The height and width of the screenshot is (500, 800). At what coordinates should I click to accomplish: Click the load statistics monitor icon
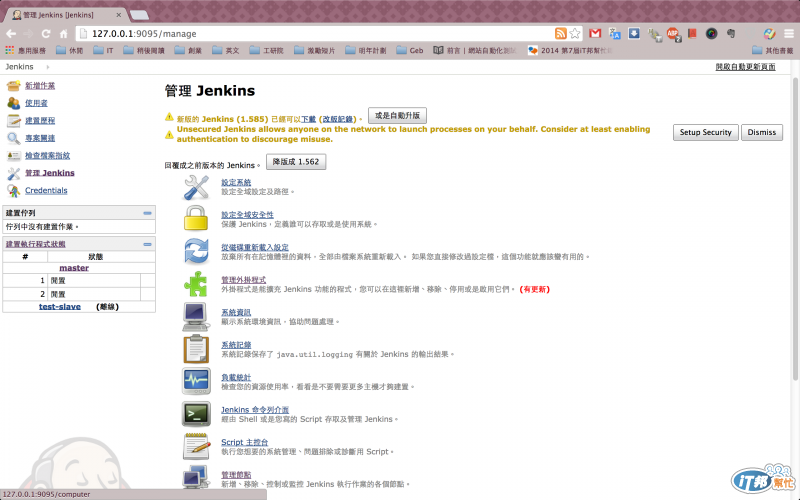point(196,381)
